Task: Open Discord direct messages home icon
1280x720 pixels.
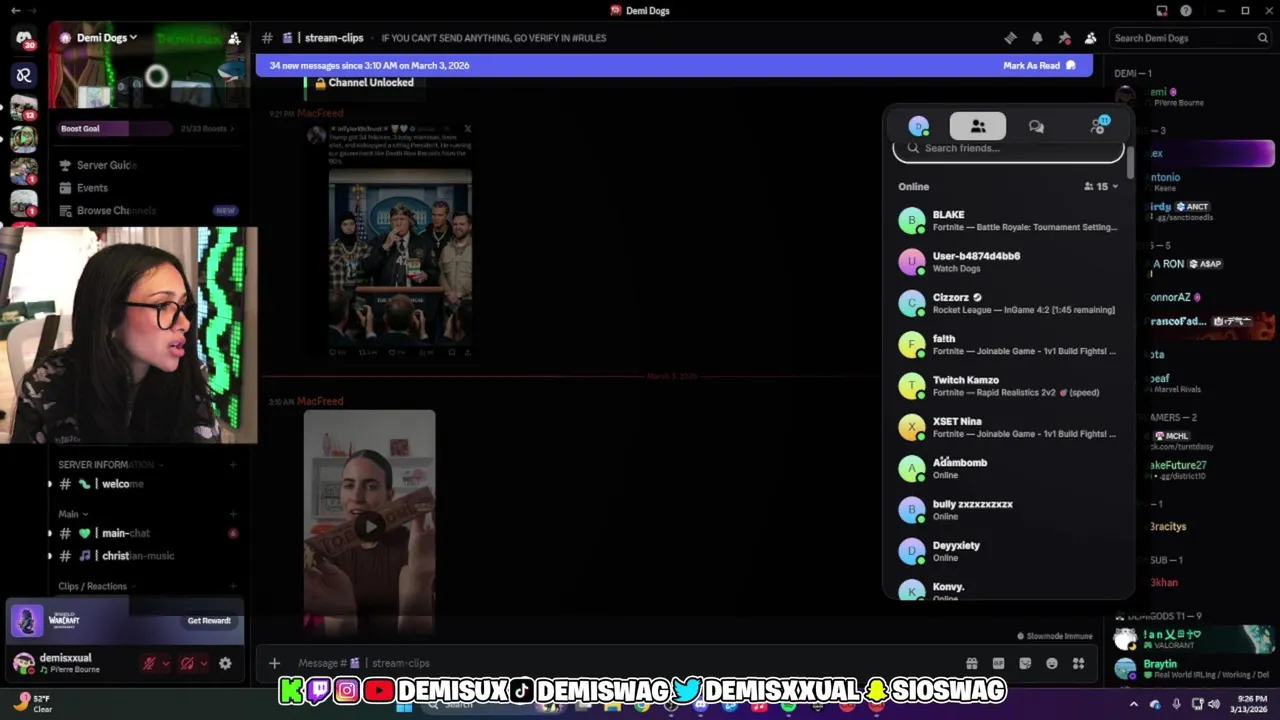Action: click(24, 39)
